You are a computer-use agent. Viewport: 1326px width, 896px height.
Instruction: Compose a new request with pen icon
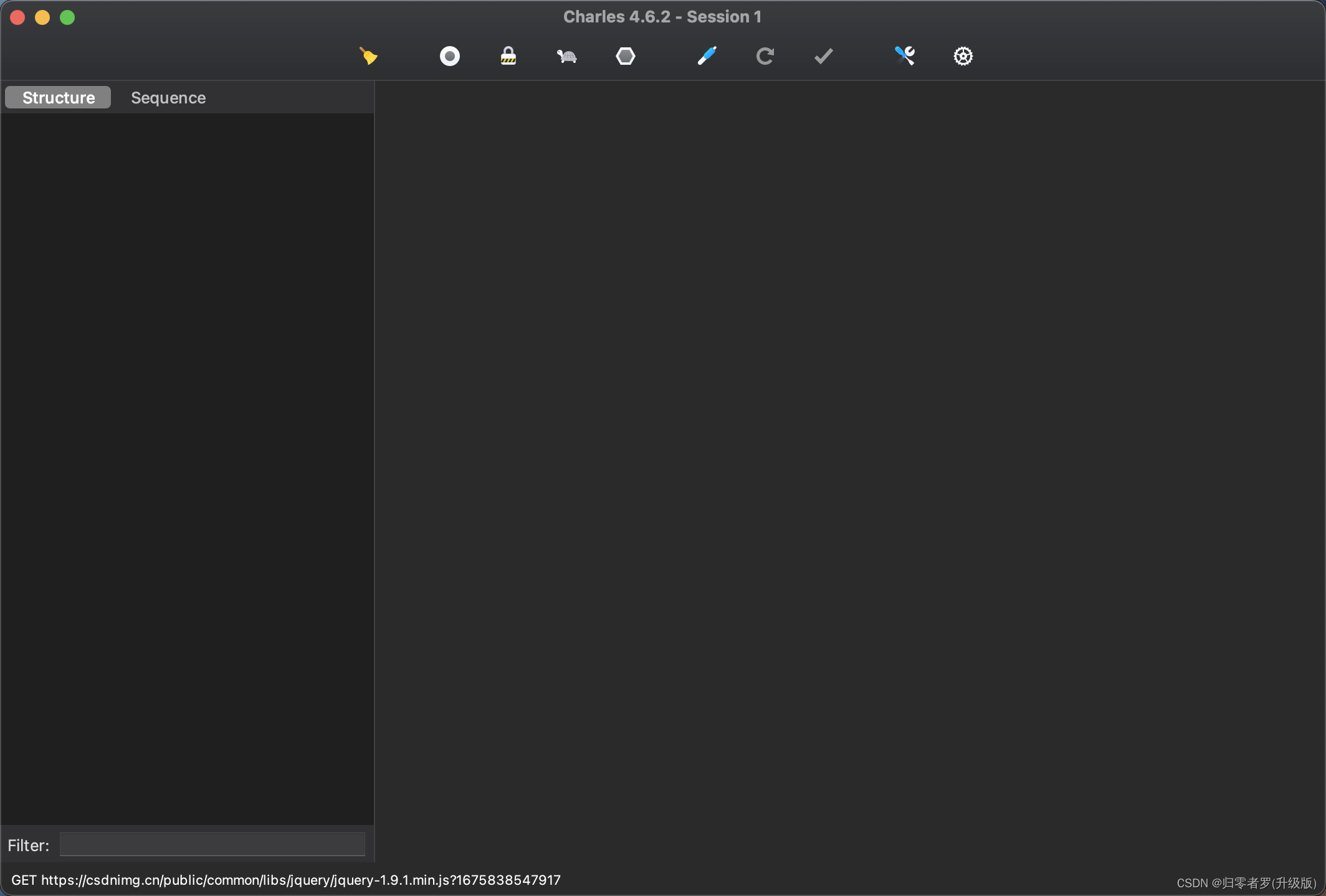point(707,56)
